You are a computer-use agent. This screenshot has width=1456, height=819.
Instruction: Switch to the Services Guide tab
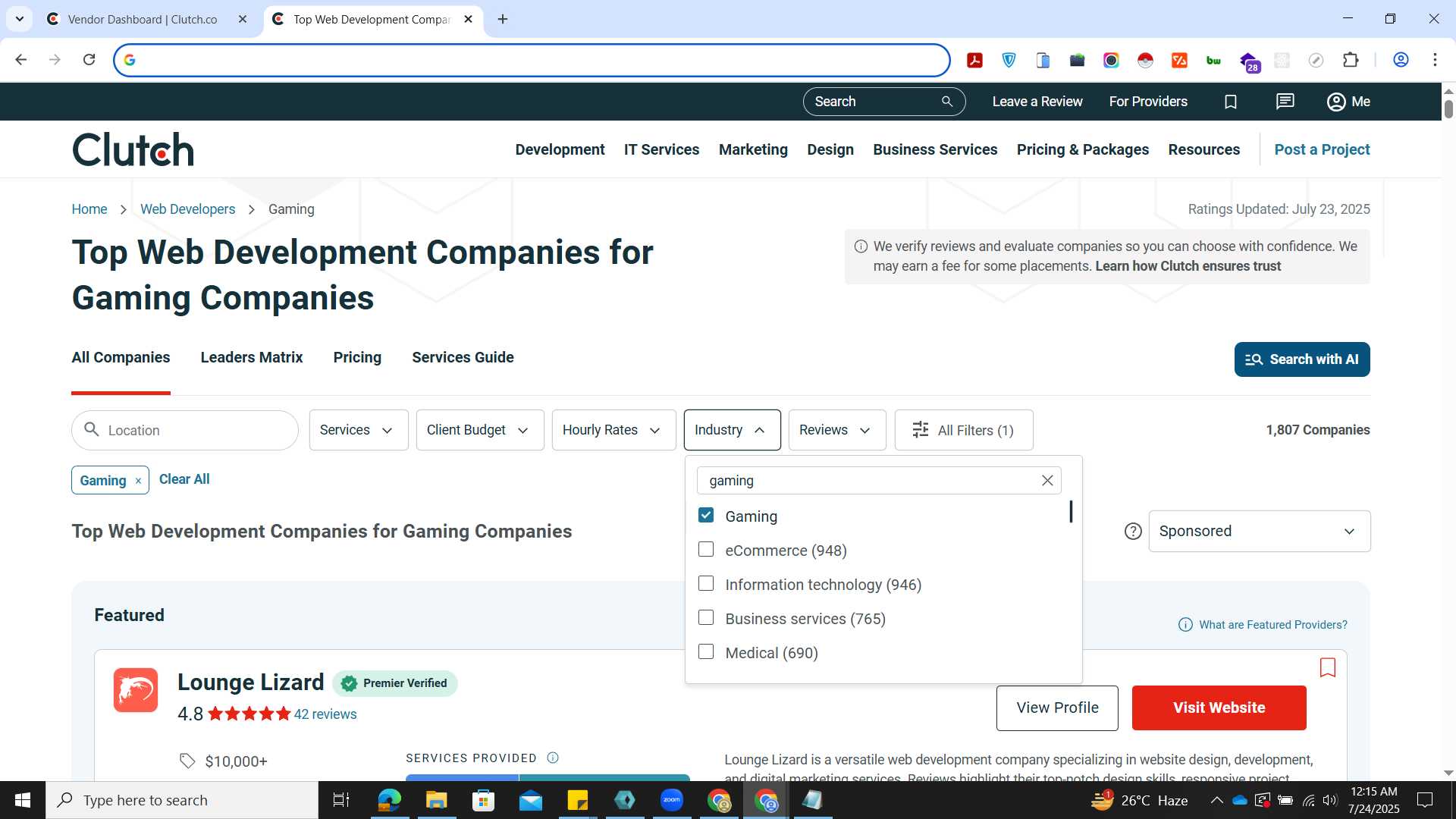pyautogui.click(x=463, y=358)
